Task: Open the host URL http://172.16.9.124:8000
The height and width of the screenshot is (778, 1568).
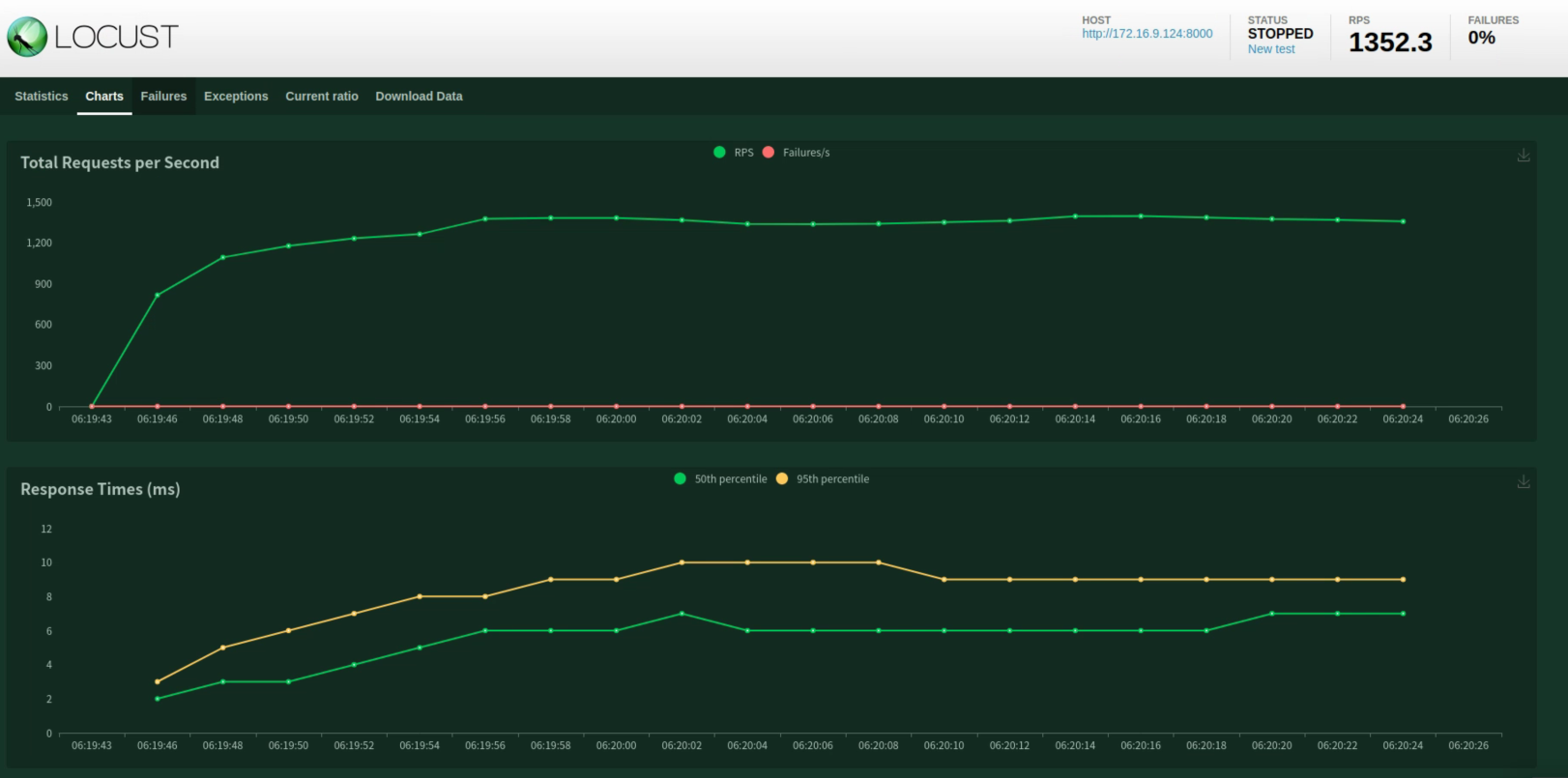Action: coord(1147,34)
